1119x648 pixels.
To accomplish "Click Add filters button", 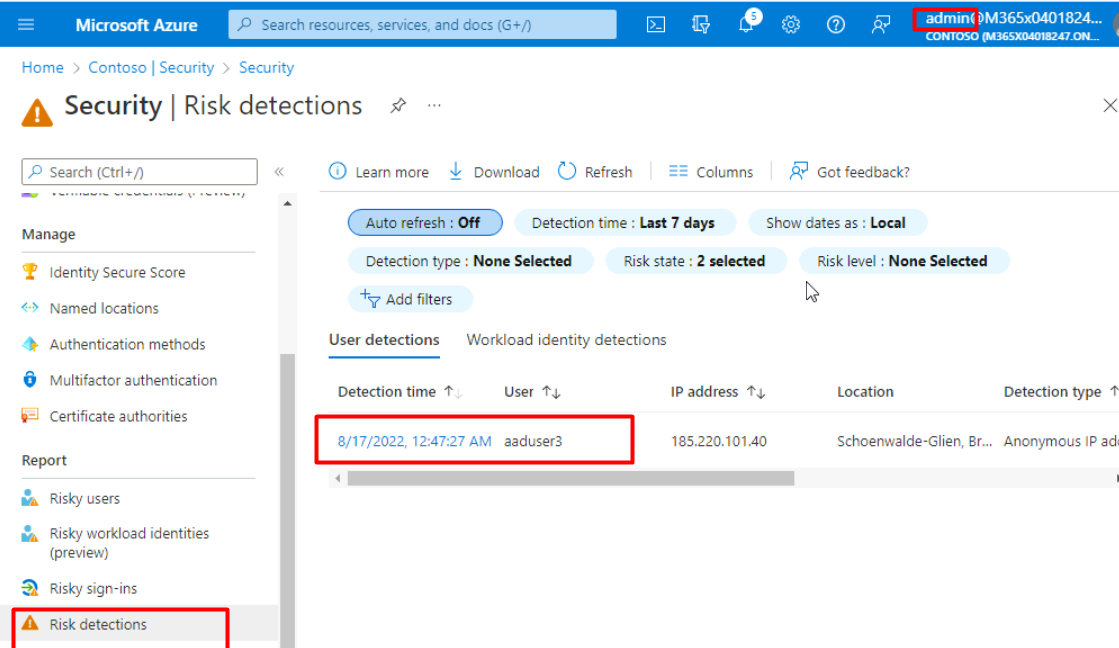I will (x=409, y=299).
